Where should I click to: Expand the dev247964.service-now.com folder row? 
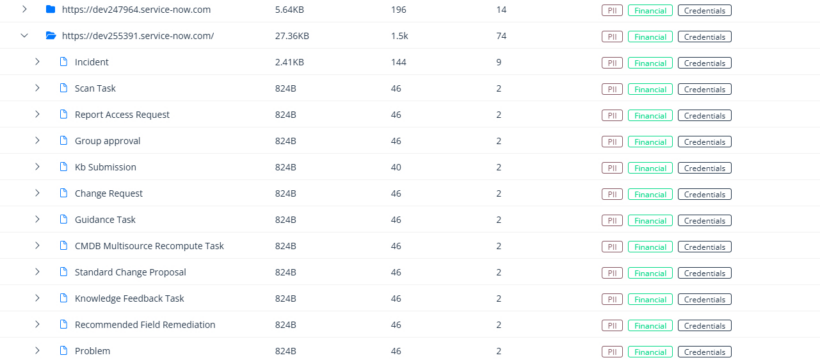(x=24, y=9)
